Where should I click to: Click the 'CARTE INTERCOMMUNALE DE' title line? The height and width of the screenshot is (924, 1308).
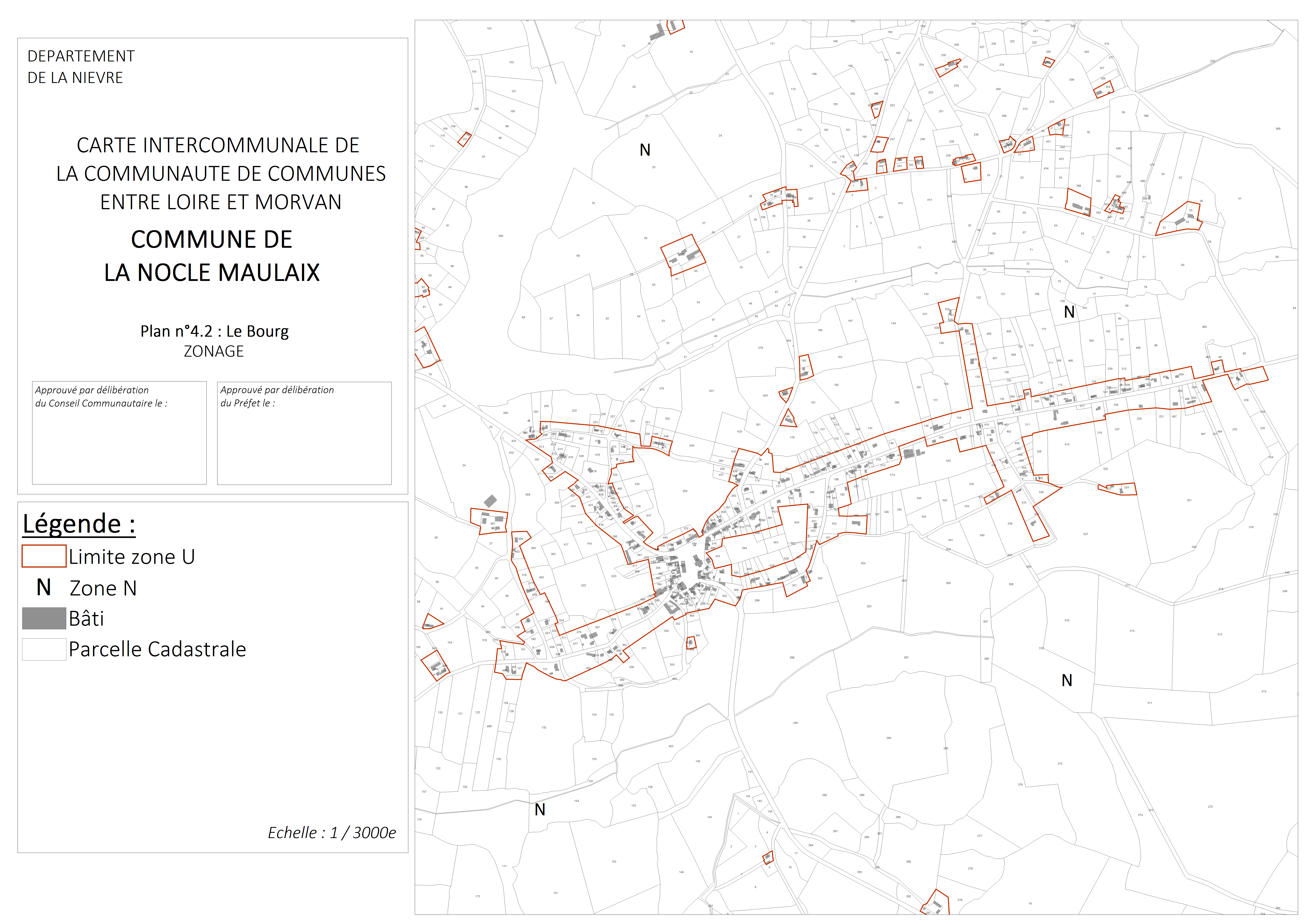coord(218,145)
